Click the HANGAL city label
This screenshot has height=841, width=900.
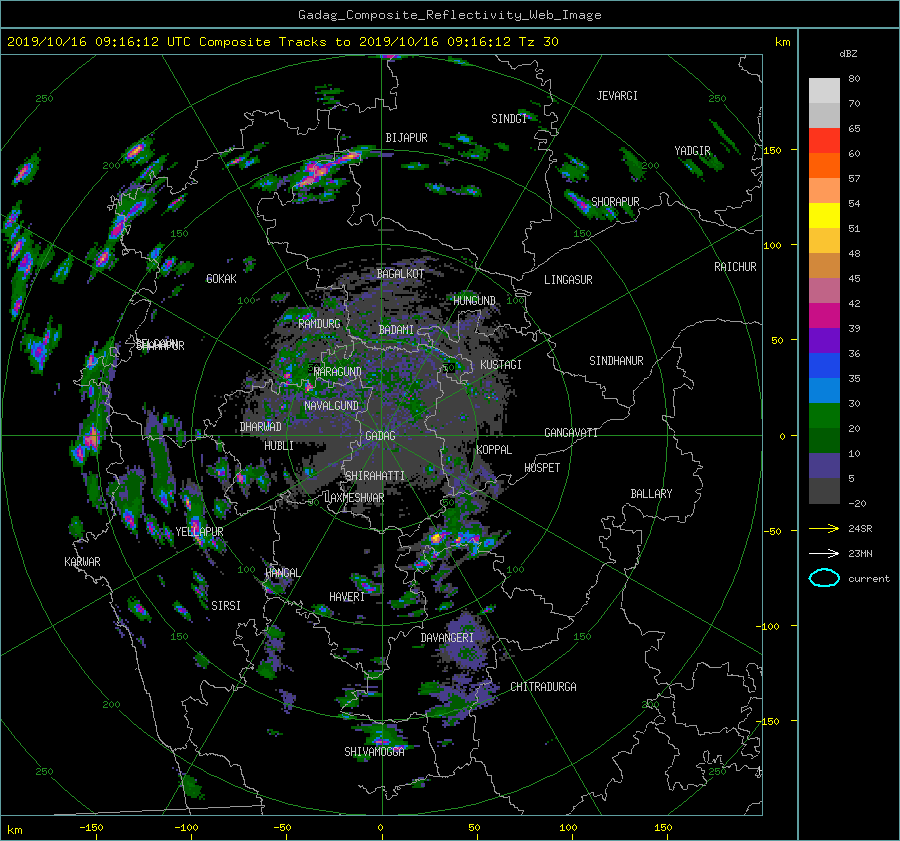click(282, 573)
